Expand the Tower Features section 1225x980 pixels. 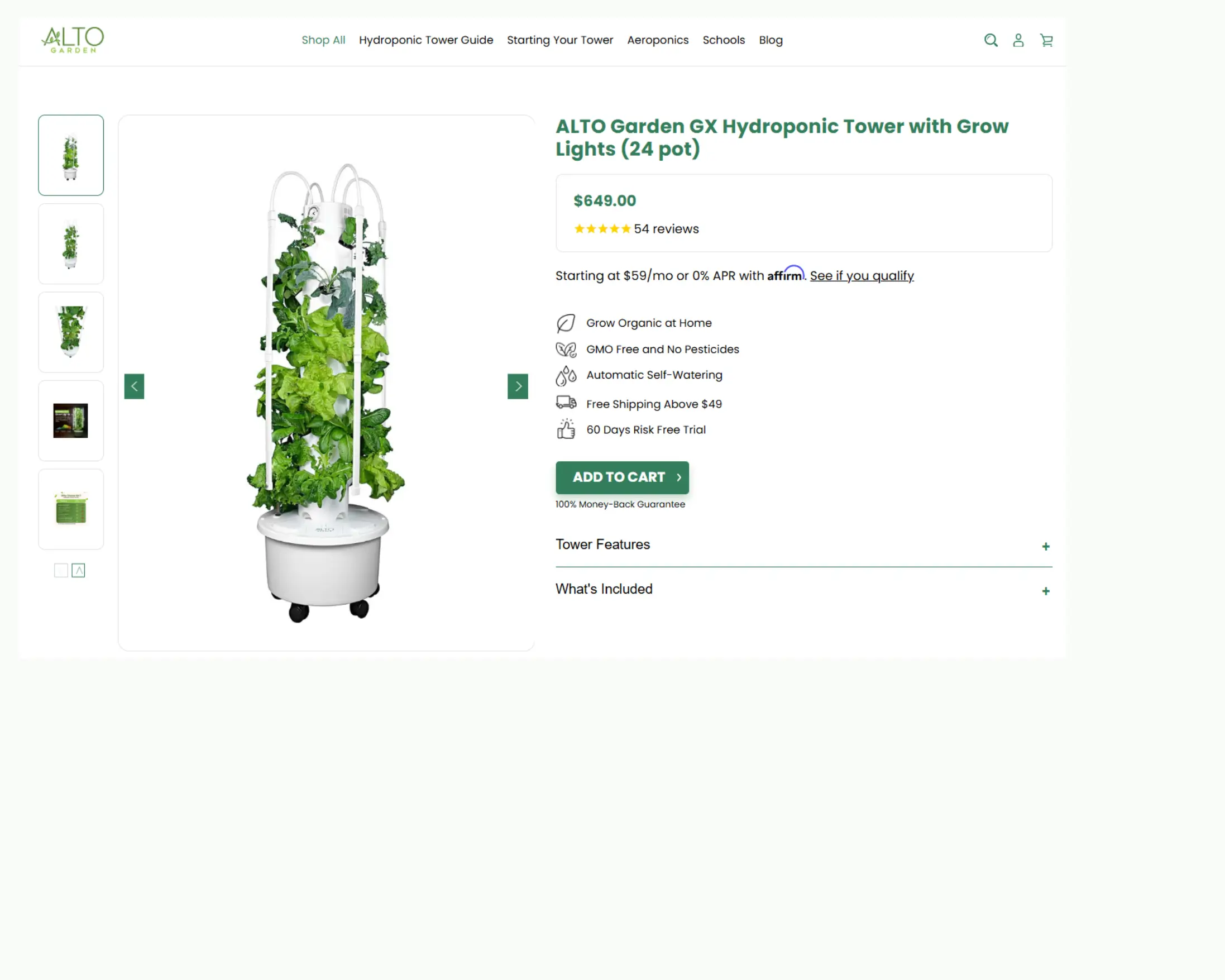tap(803, 545)
